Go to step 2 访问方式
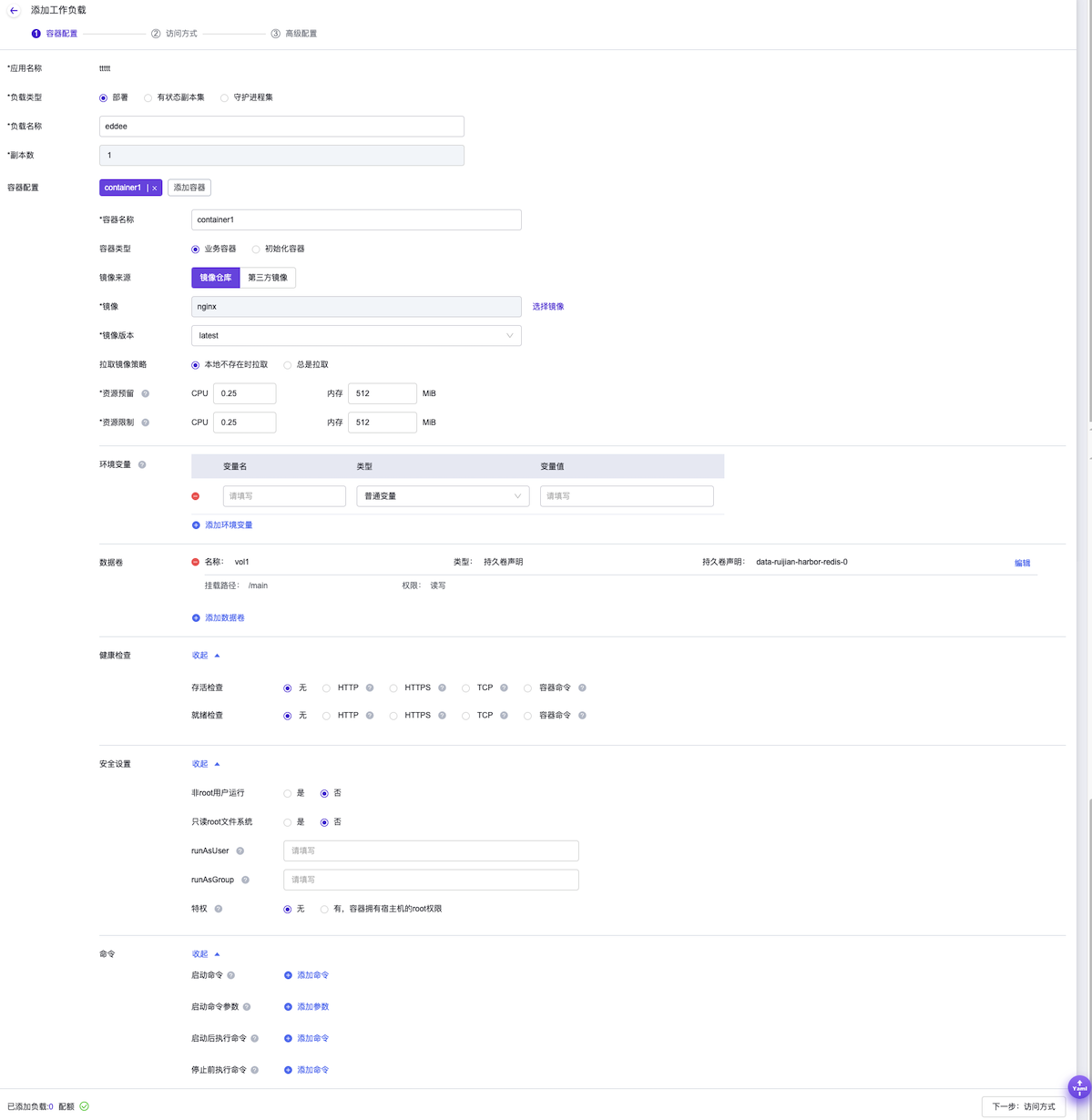The height and width of the screenshot is (1120, 1092). pyautogui.click(x=174, y=34)
